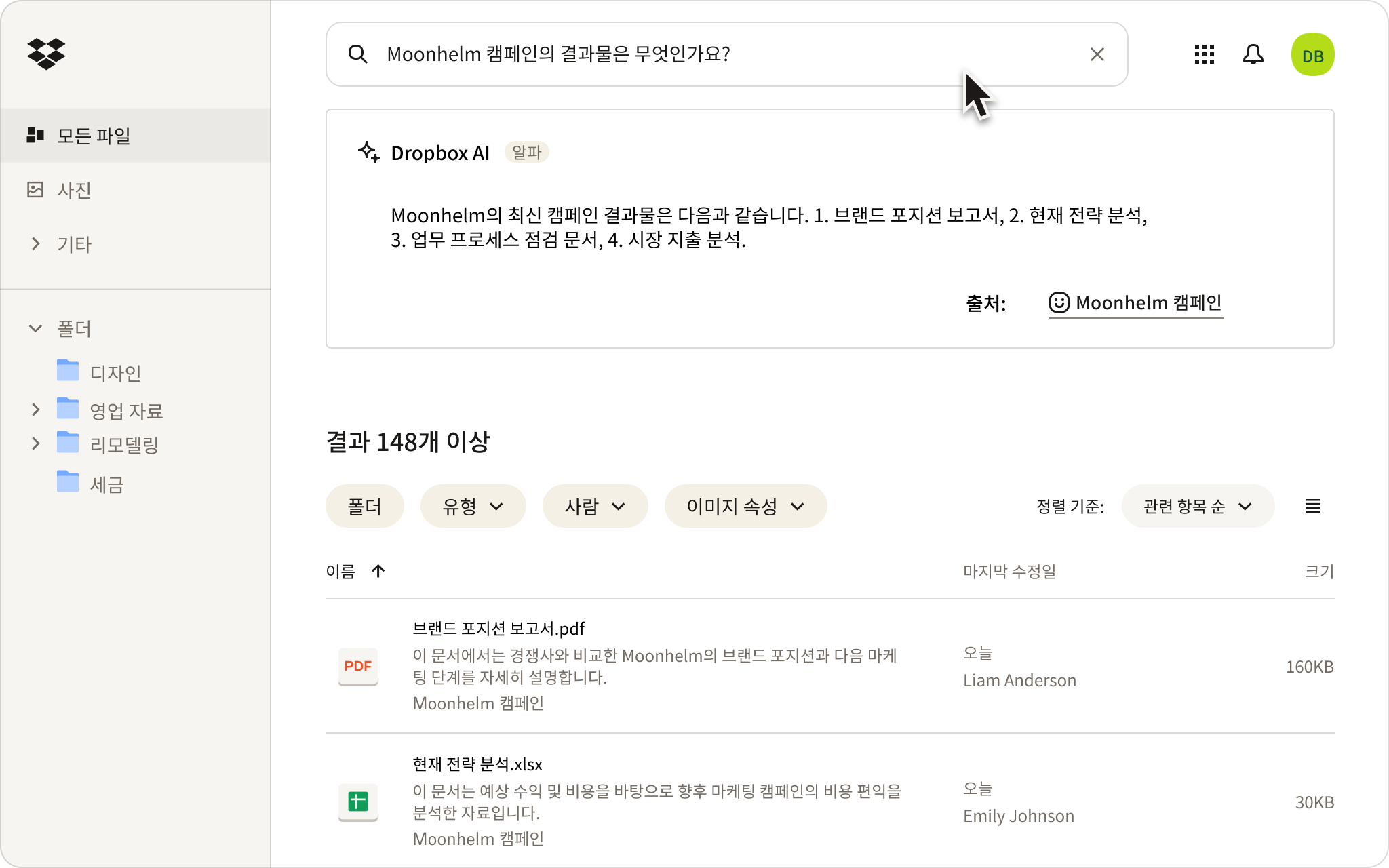
Task: Click the Dropbox AI answer text
Action: [769, 227]
